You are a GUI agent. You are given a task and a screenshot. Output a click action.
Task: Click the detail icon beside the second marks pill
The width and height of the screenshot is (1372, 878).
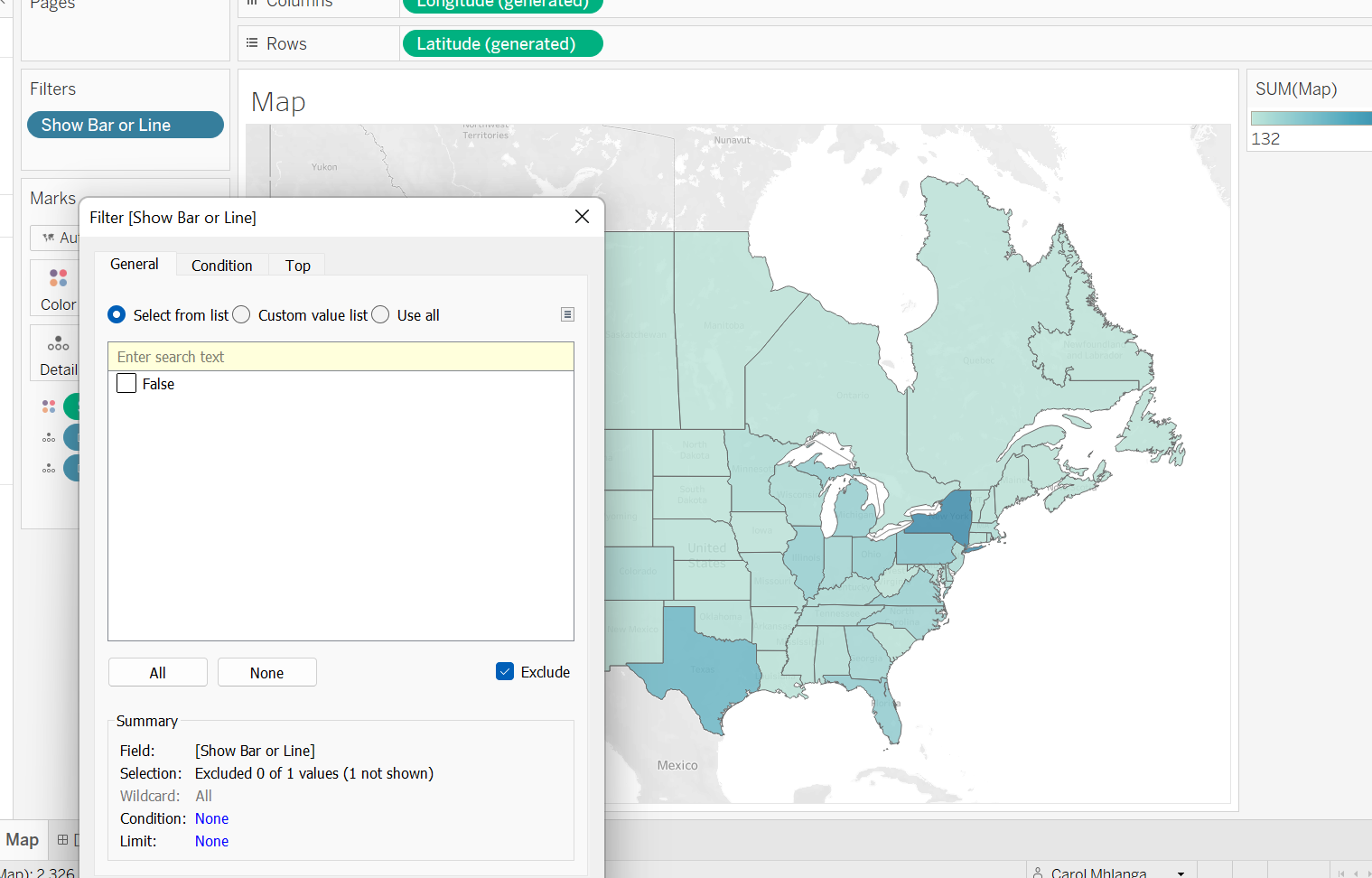coord(49,438)
